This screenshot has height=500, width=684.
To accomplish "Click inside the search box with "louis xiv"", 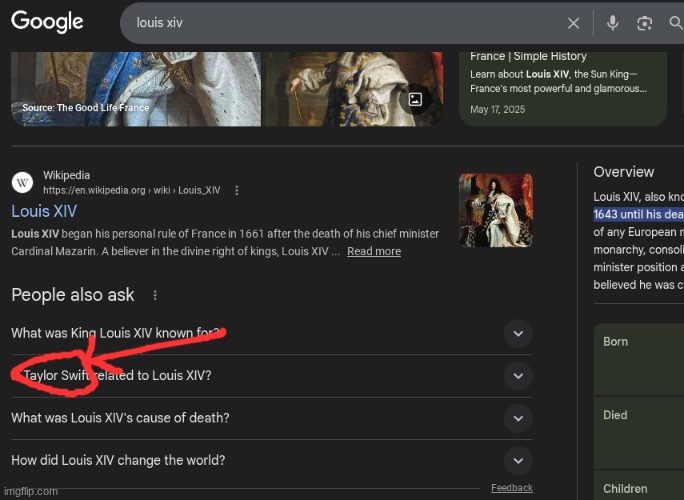I will click(340, 23).
